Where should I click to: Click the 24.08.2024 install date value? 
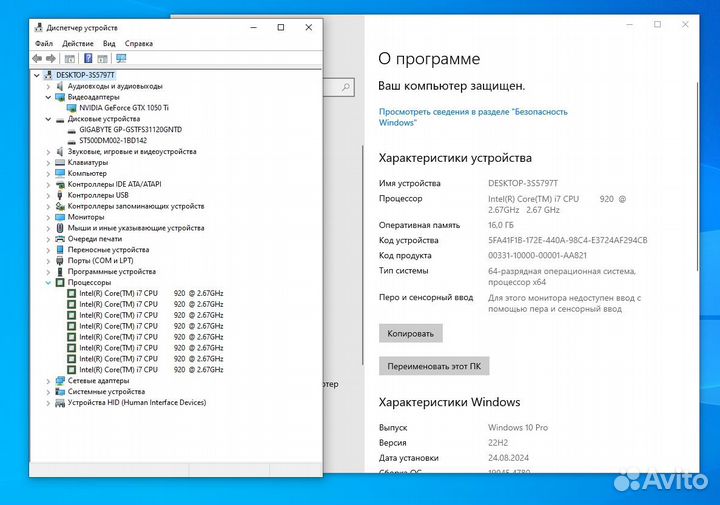click(x=508, y=458)
